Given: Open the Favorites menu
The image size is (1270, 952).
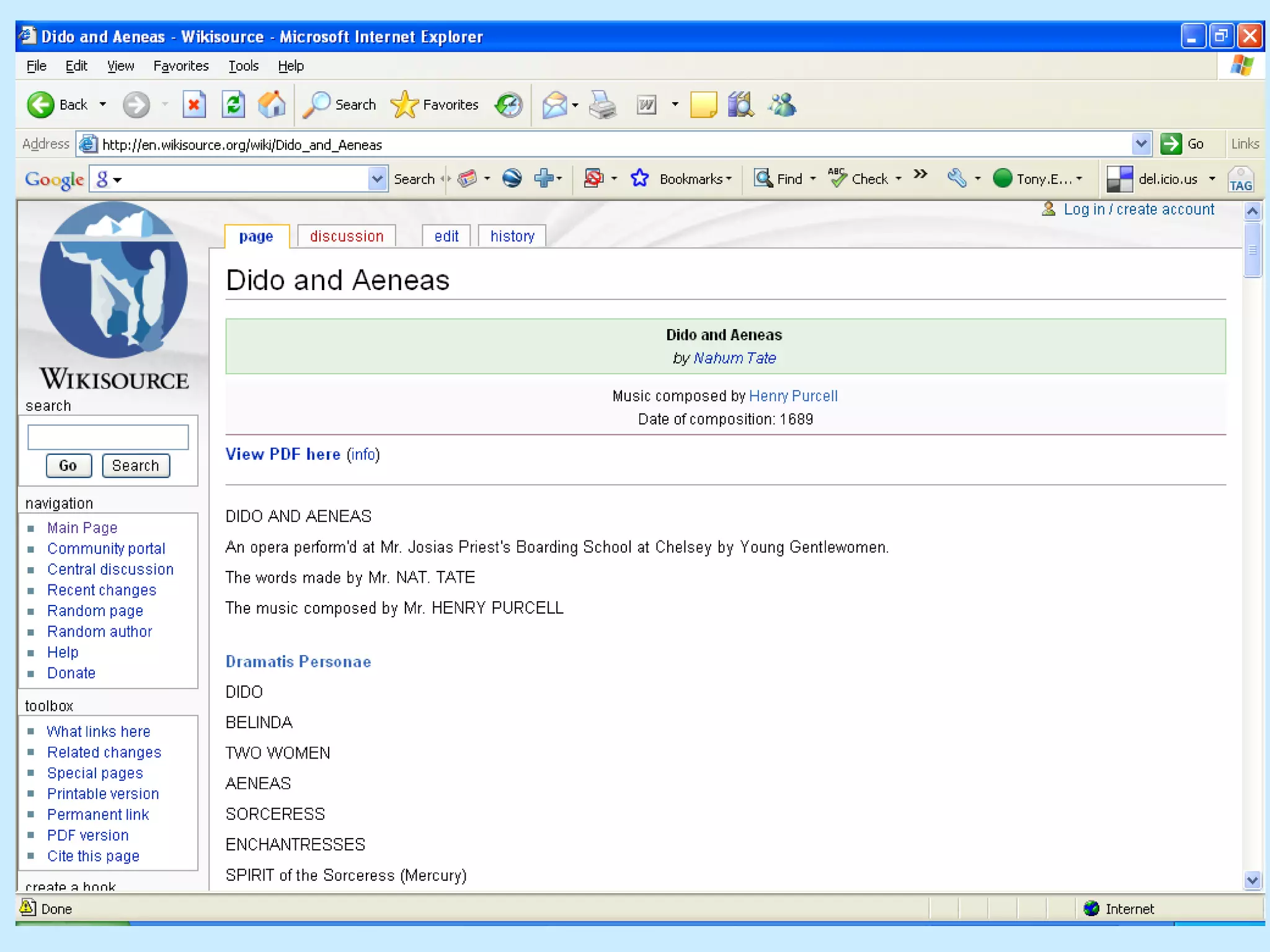Looking at the screenshot, I should [180, 66].
